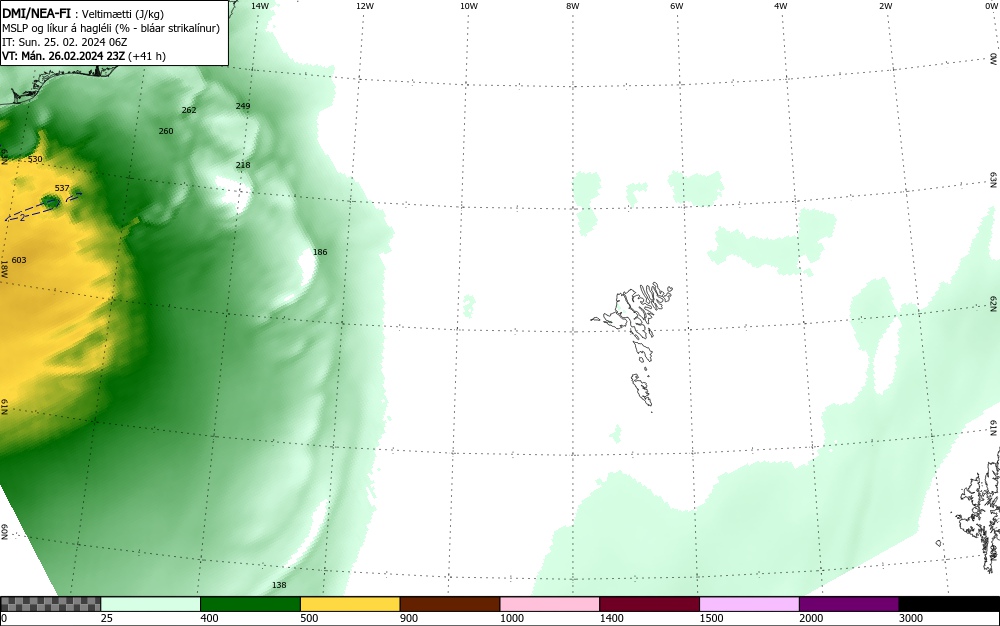Click the legend value 1500

click(711, 618)
